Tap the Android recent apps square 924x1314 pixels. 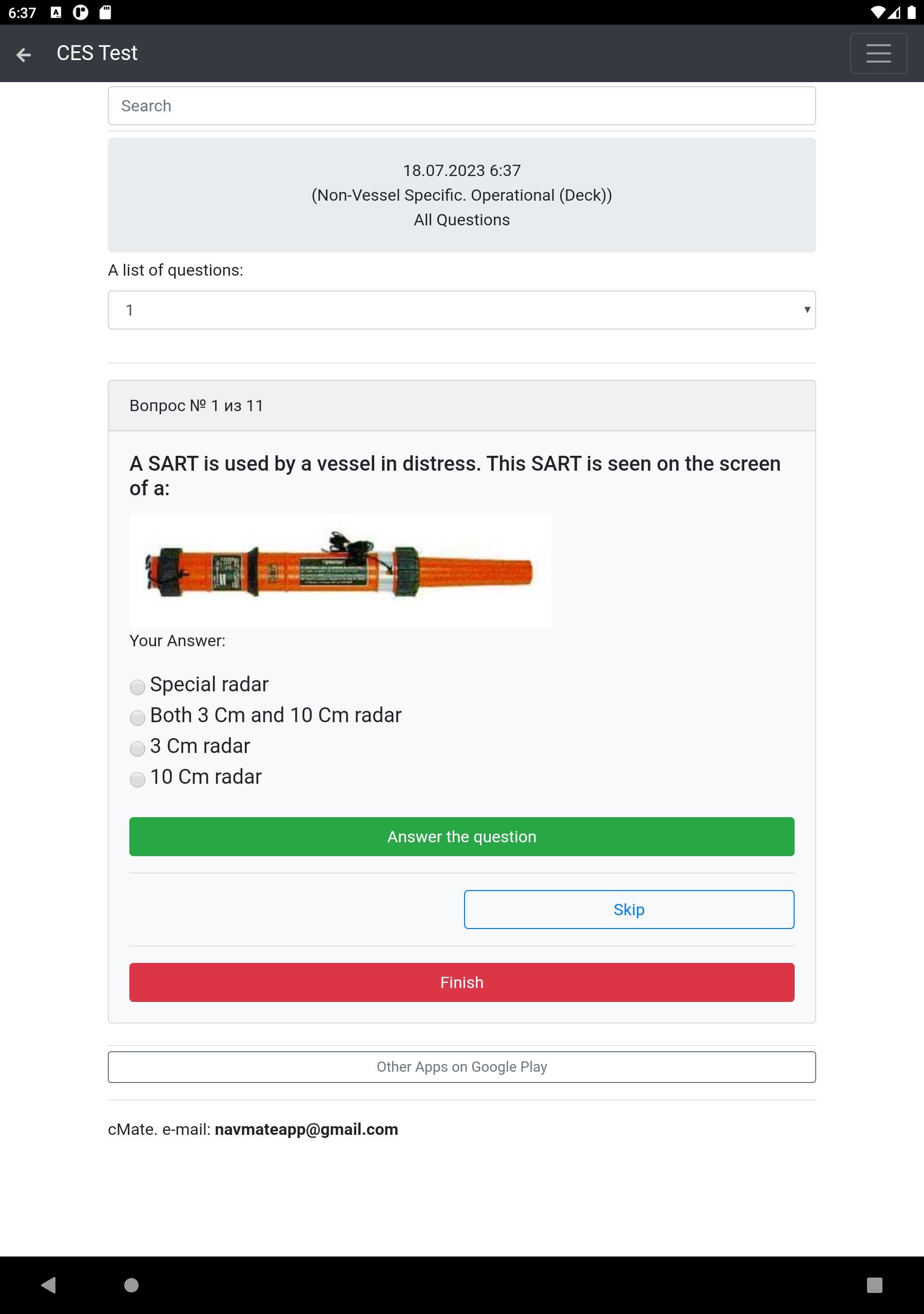874,1285
